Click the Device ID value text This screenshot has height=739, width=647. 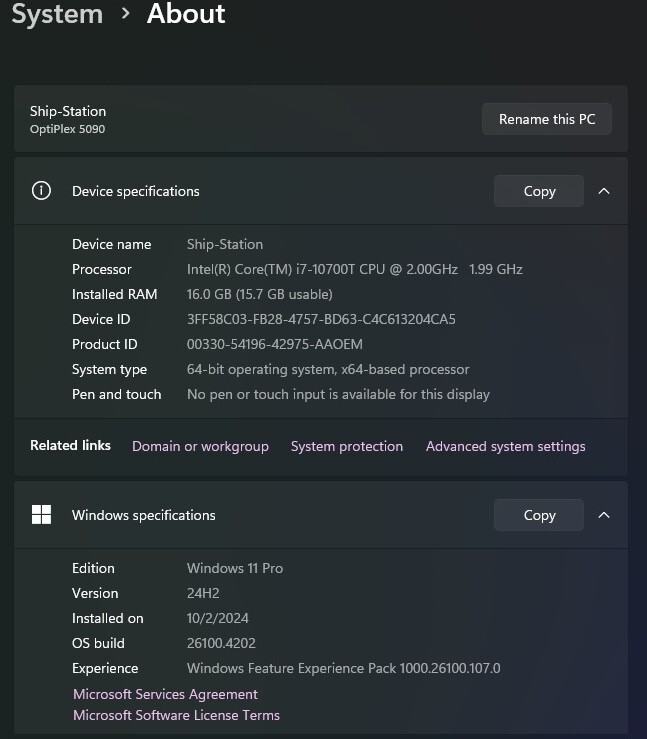pos(321,319)
